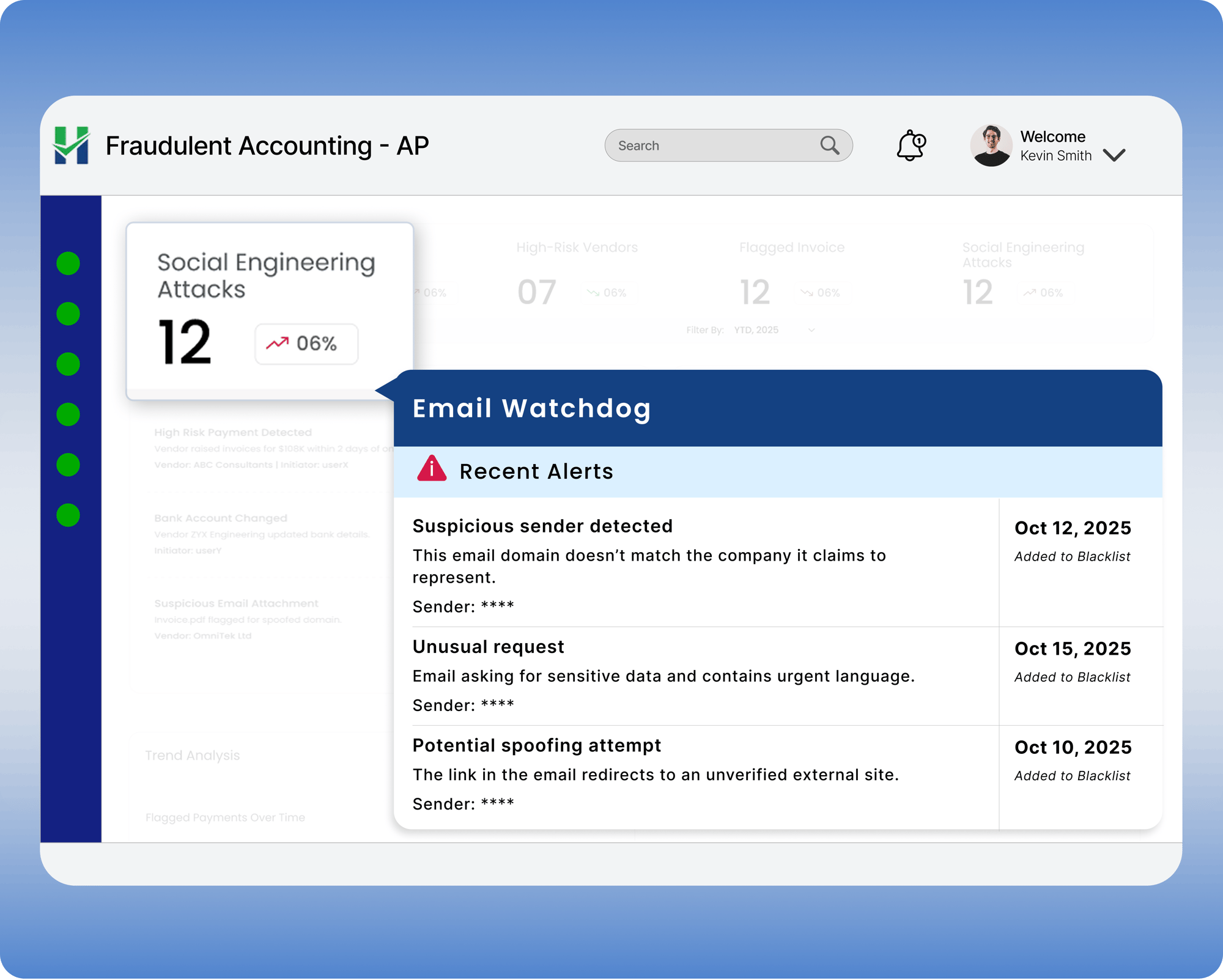The image size is (1223, 980).
Task: Click the third green sidebar dot
Action: (68, 364)
